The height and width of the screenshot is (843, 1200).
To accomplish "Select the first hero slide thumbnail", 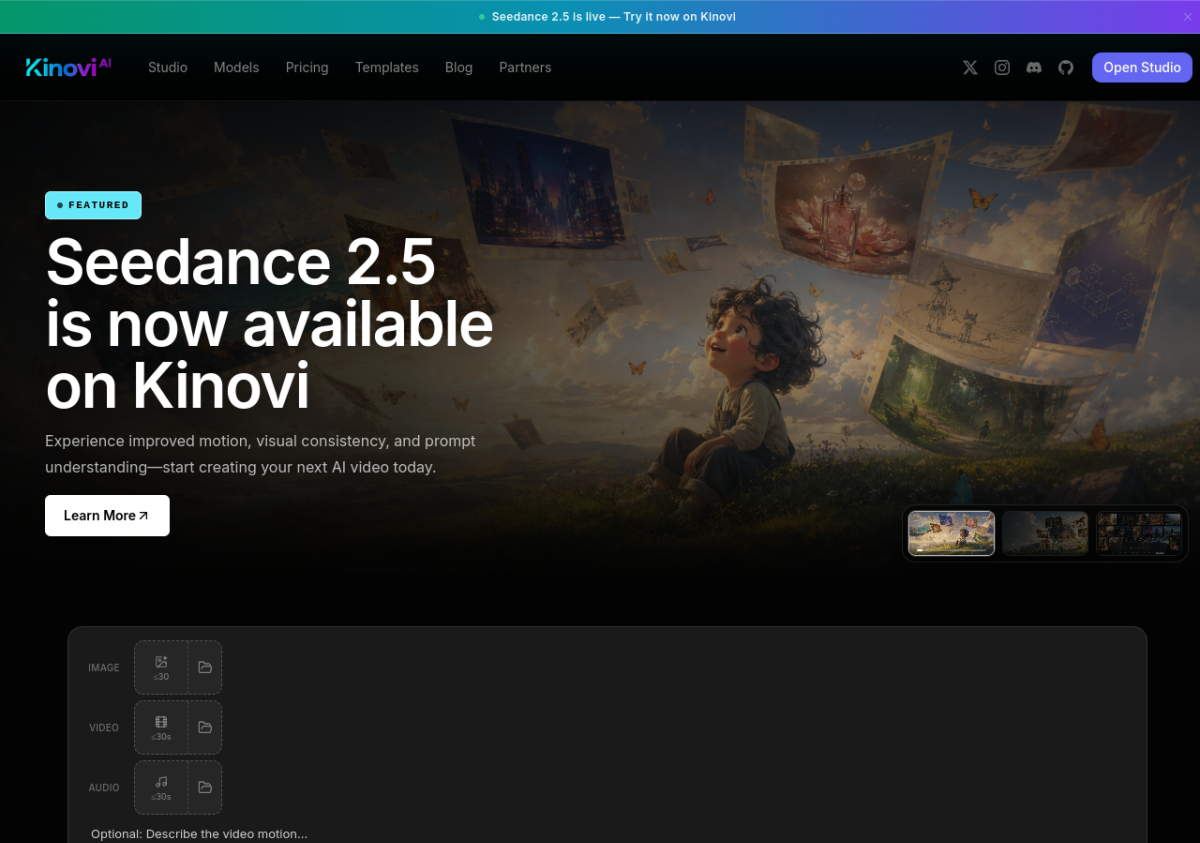I will (x=951, y=533).
